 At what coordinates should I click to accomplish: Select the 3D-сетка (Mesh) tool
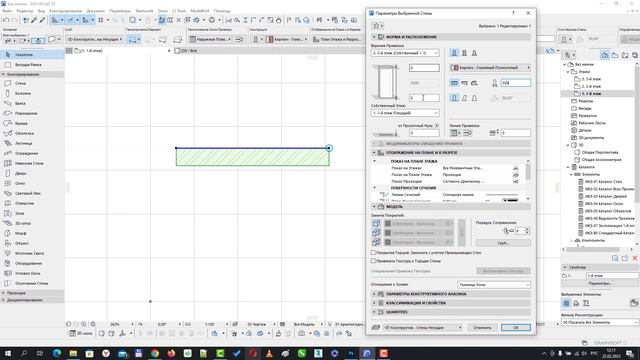click(22, 223)
